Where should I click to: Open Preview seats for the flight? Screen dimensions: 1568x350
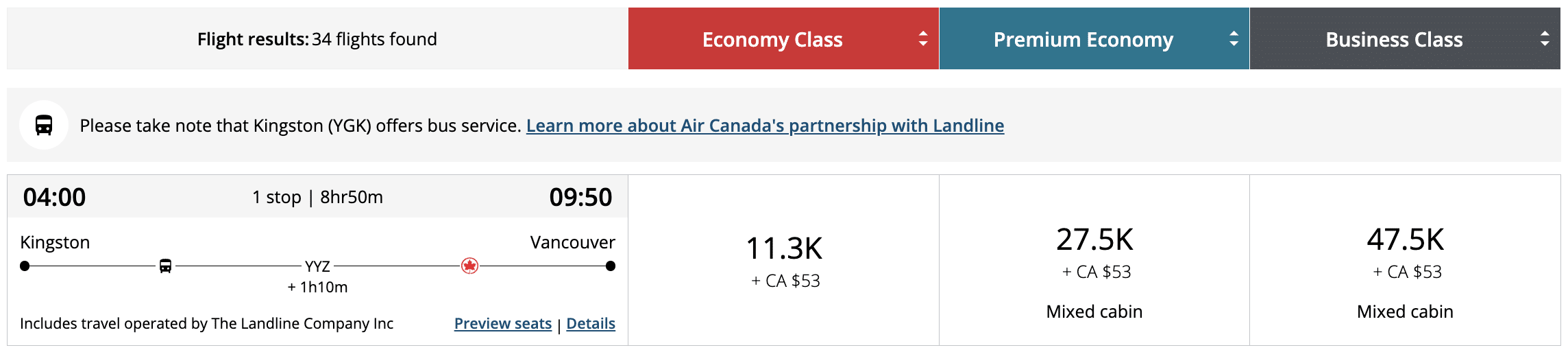tap(502, 323)
